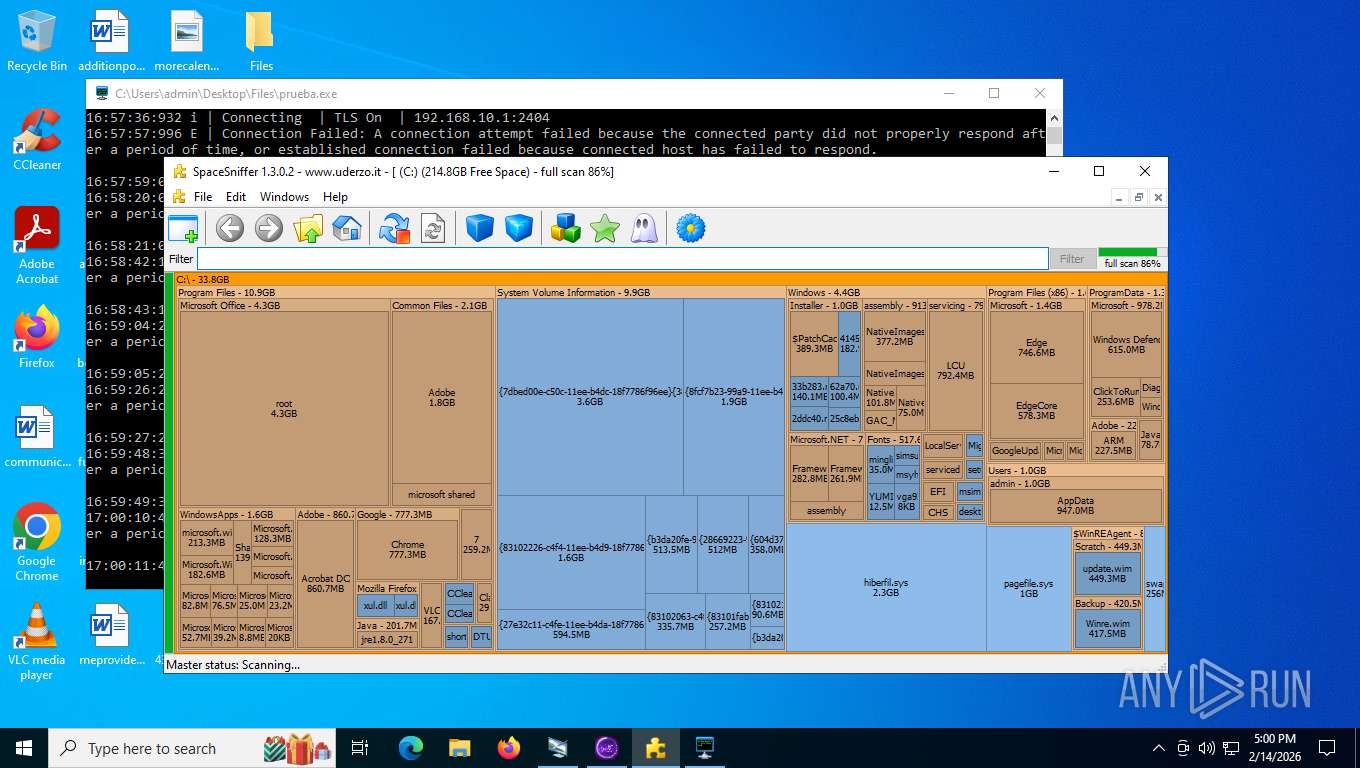
Task: Open the Google Chrome desktop shortcut
Action: click(37, 541)
